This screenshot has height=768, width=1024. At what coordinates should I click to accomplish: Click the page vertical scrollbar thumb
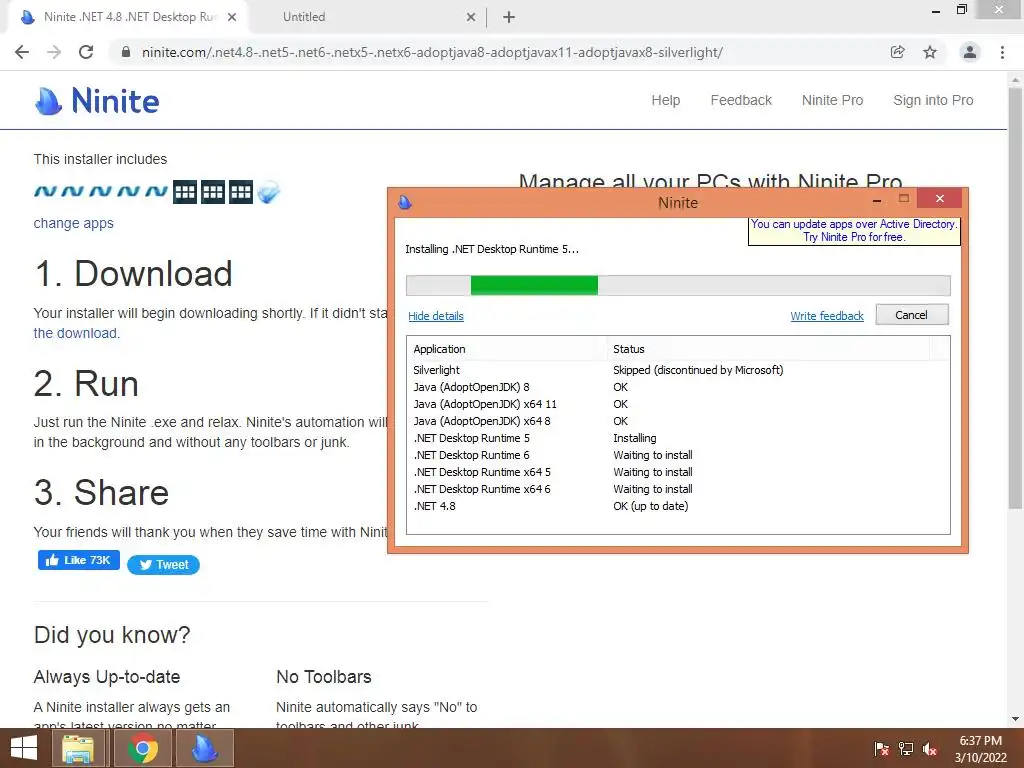[1015, 297]
